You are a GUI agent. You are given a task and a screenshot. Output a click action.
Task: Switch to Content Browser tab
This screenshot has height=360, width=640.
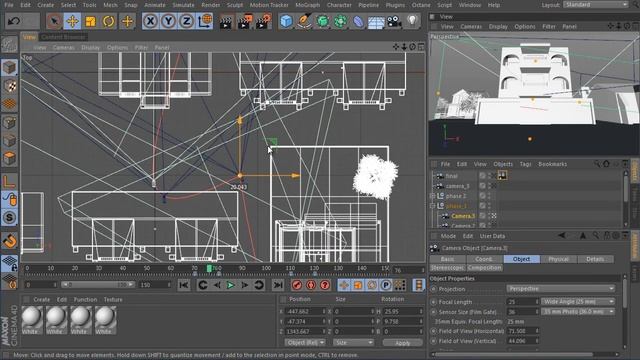point(63,37)
